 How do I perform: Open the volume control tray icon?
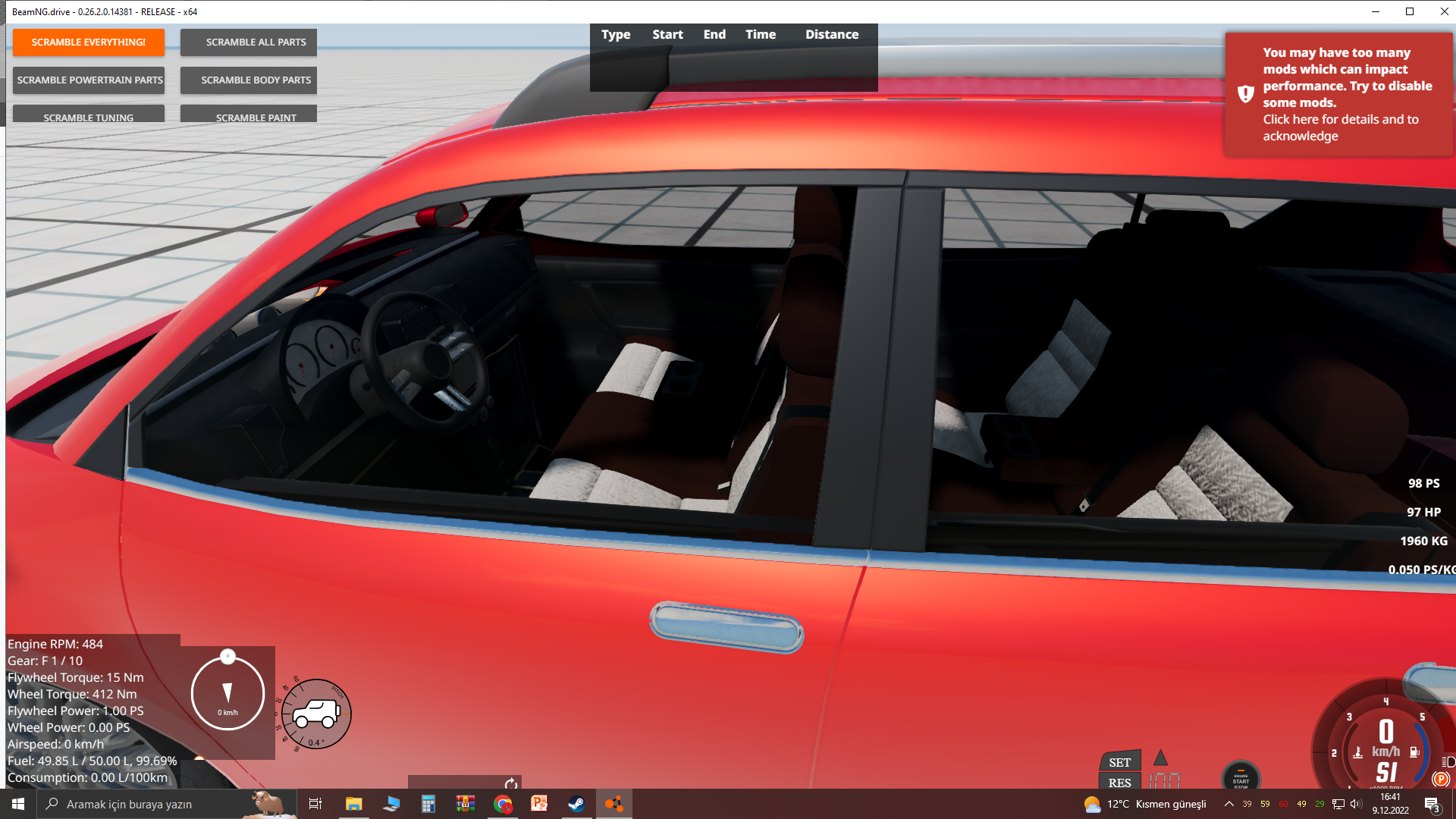tap(1356, 804)
